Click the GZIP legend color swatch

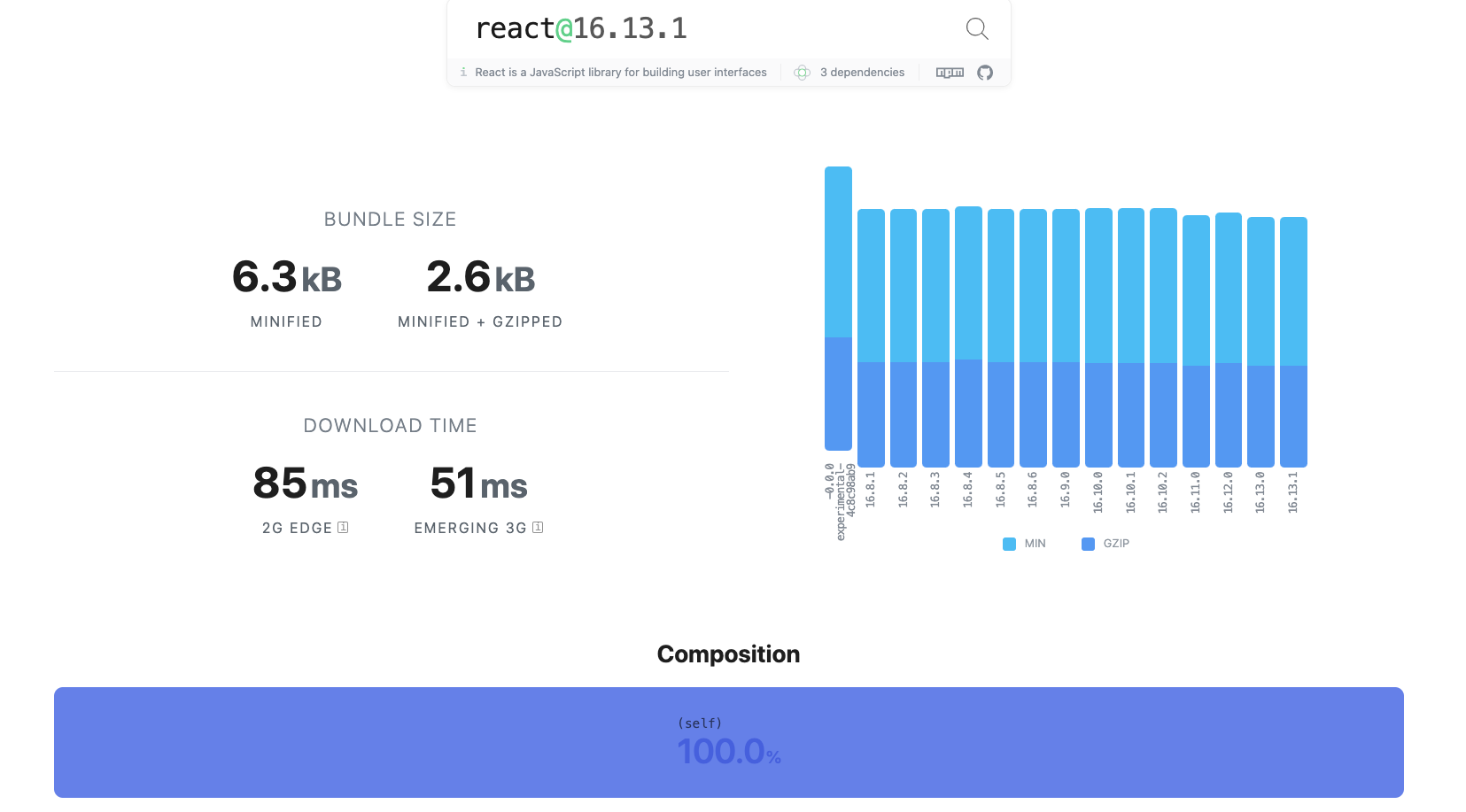coord(1088,544)
